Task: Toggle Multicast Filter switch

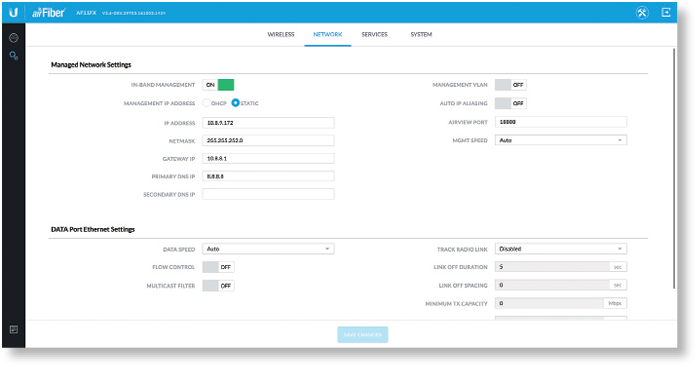Action: coord(218,286)
